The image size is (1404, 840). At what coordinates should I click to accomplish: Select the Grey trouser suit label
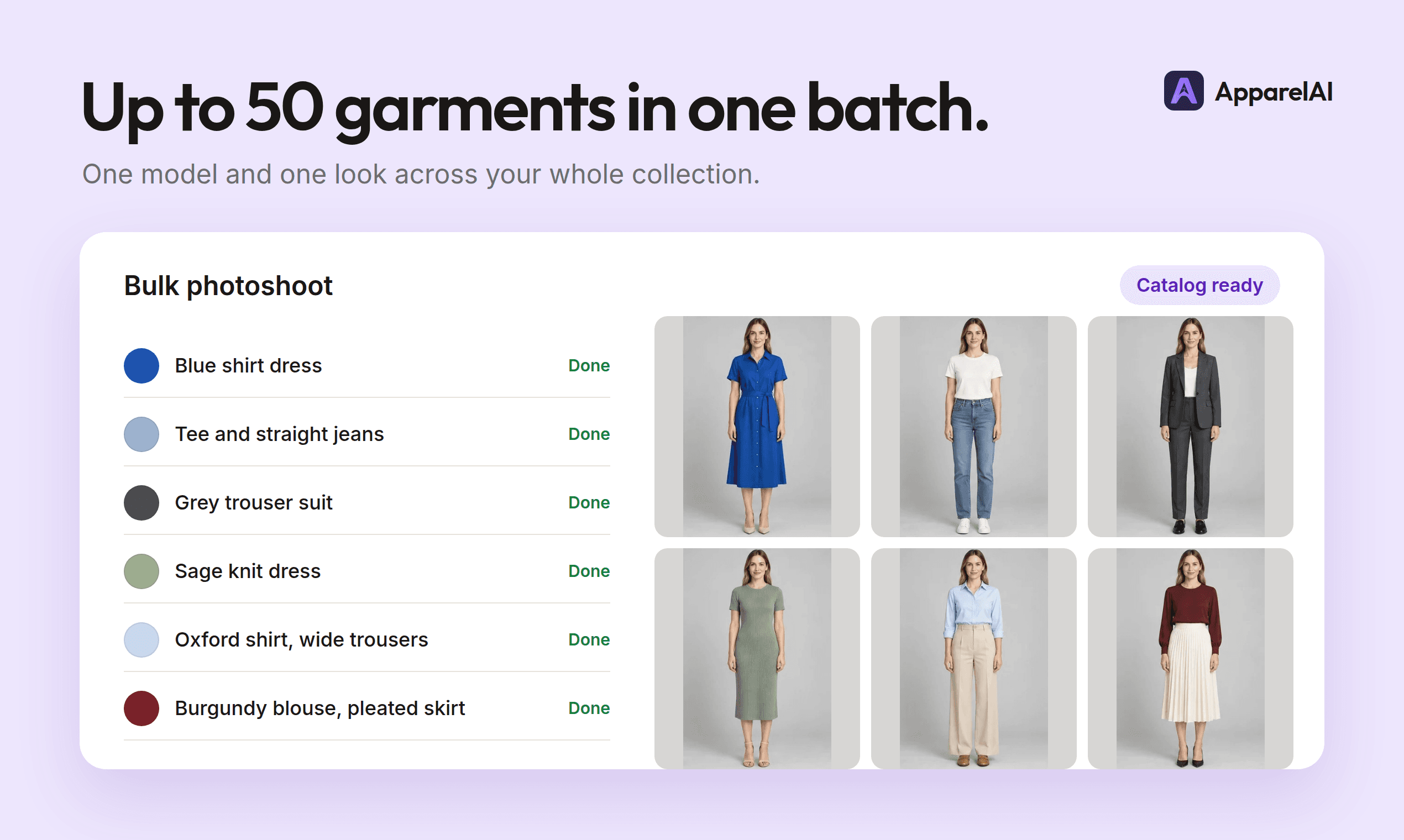point(253,503)
